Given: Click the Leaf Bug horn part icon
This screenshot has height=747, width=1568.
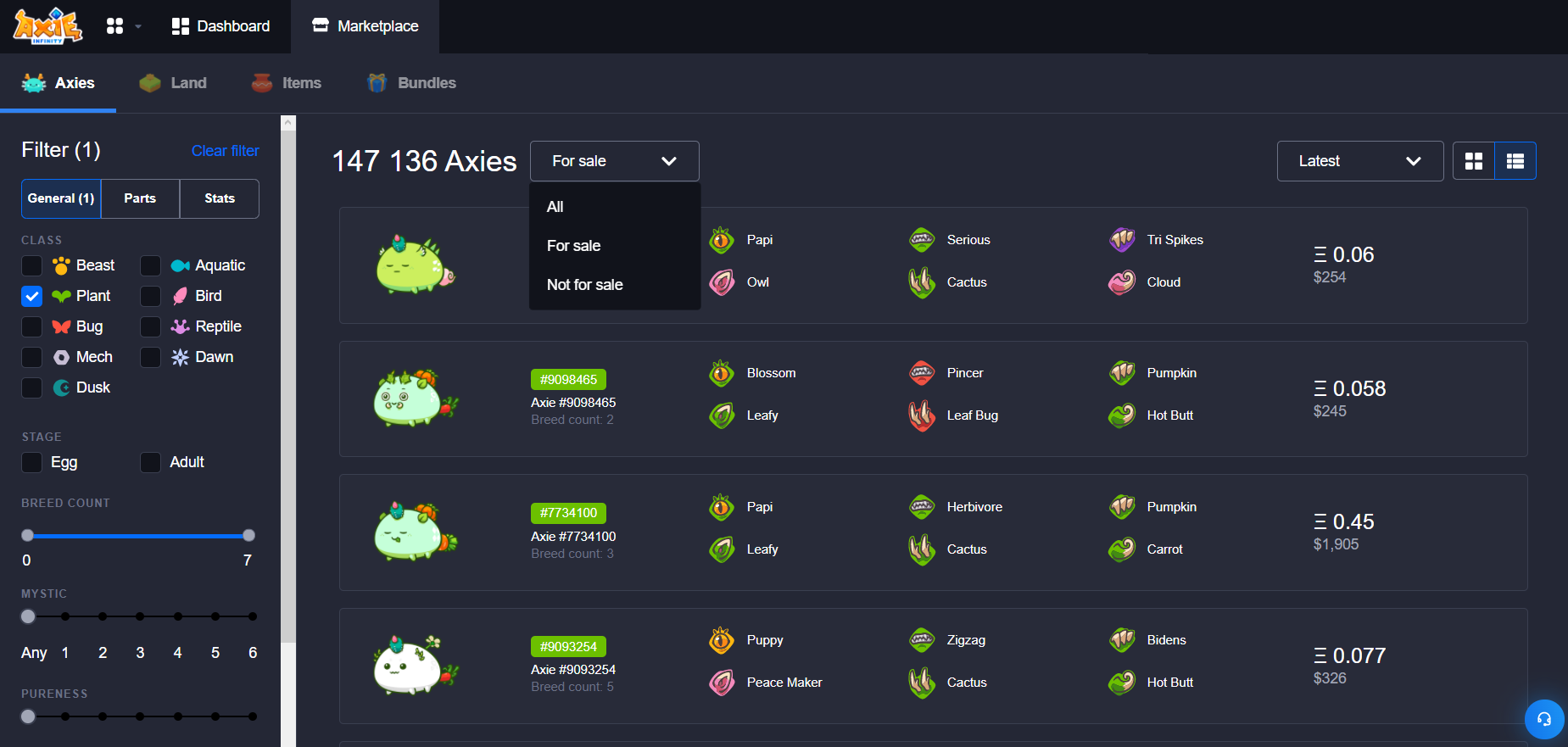Looking at the screenshot, I should click(922, 415).
